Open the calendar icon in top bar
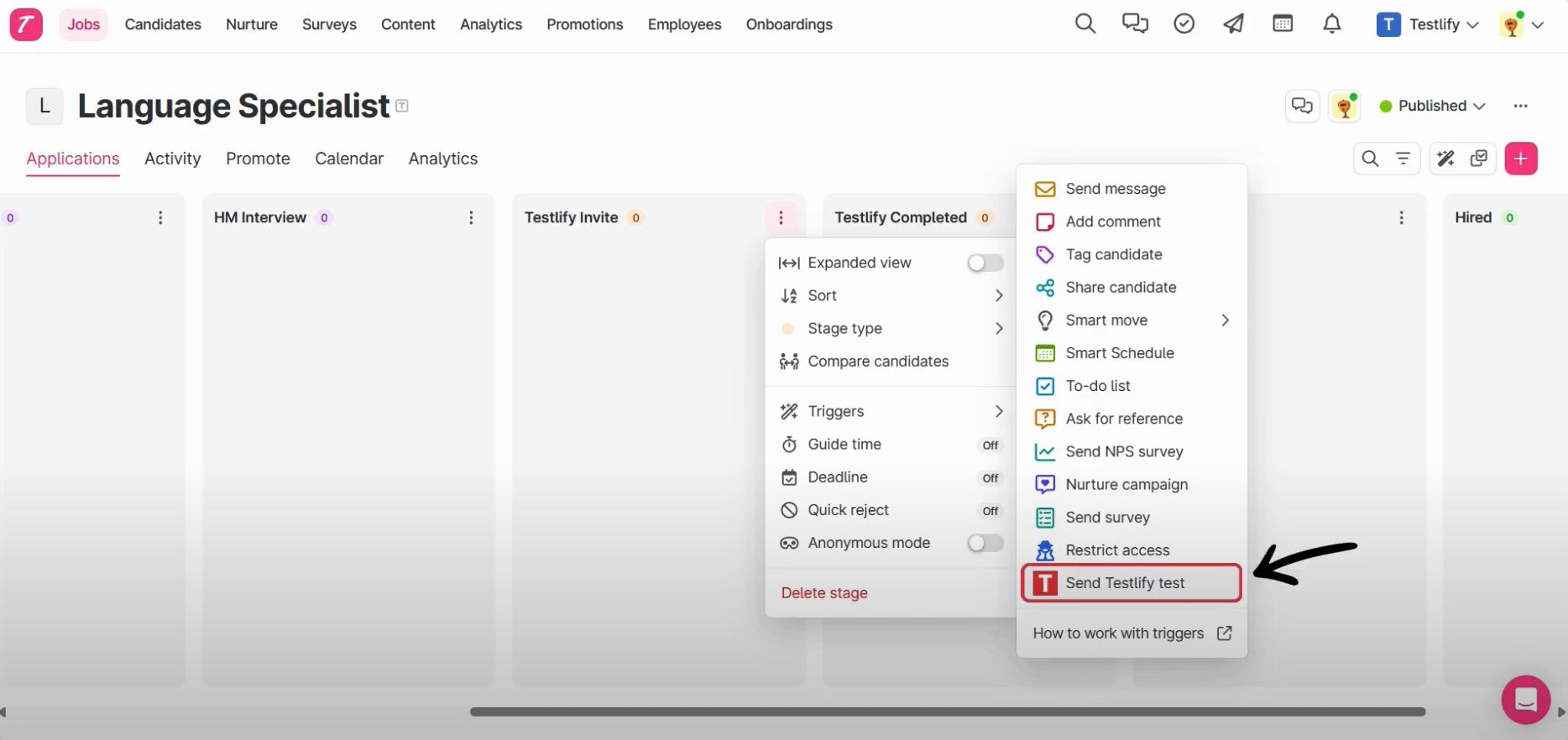This screenshot has width=1568, height=740. coord(1283,23)
